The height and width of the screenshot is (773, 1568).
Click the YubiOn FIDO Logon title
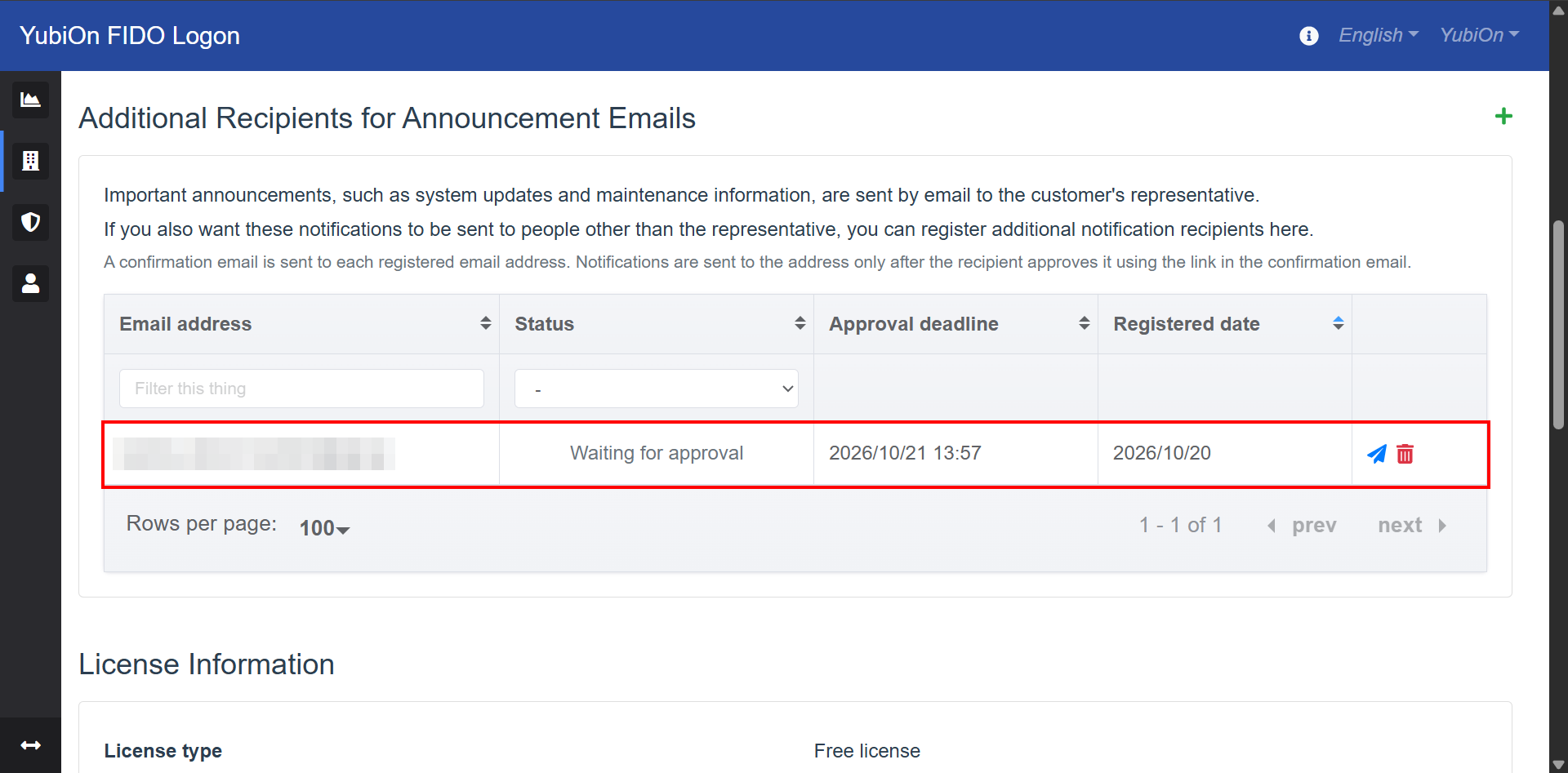[130, 36]
